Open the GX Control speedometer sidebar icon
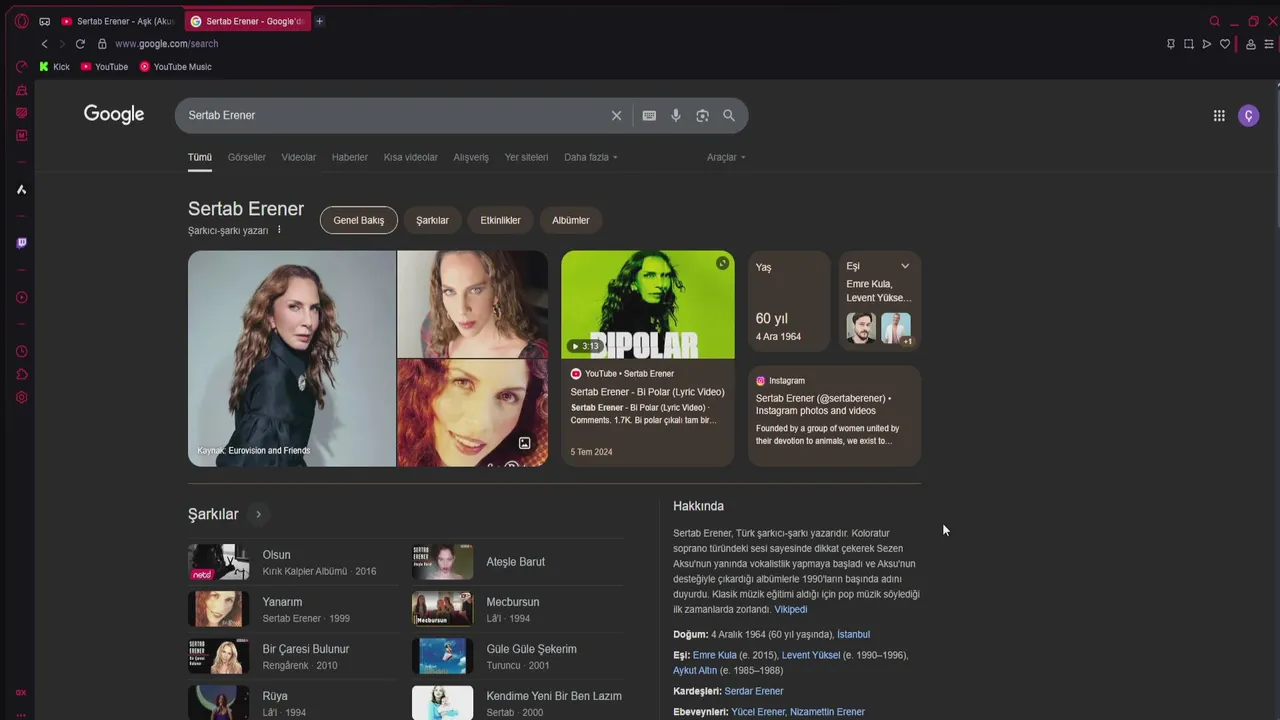This screenshot has height=720, width=1280. tap(21, 67)
